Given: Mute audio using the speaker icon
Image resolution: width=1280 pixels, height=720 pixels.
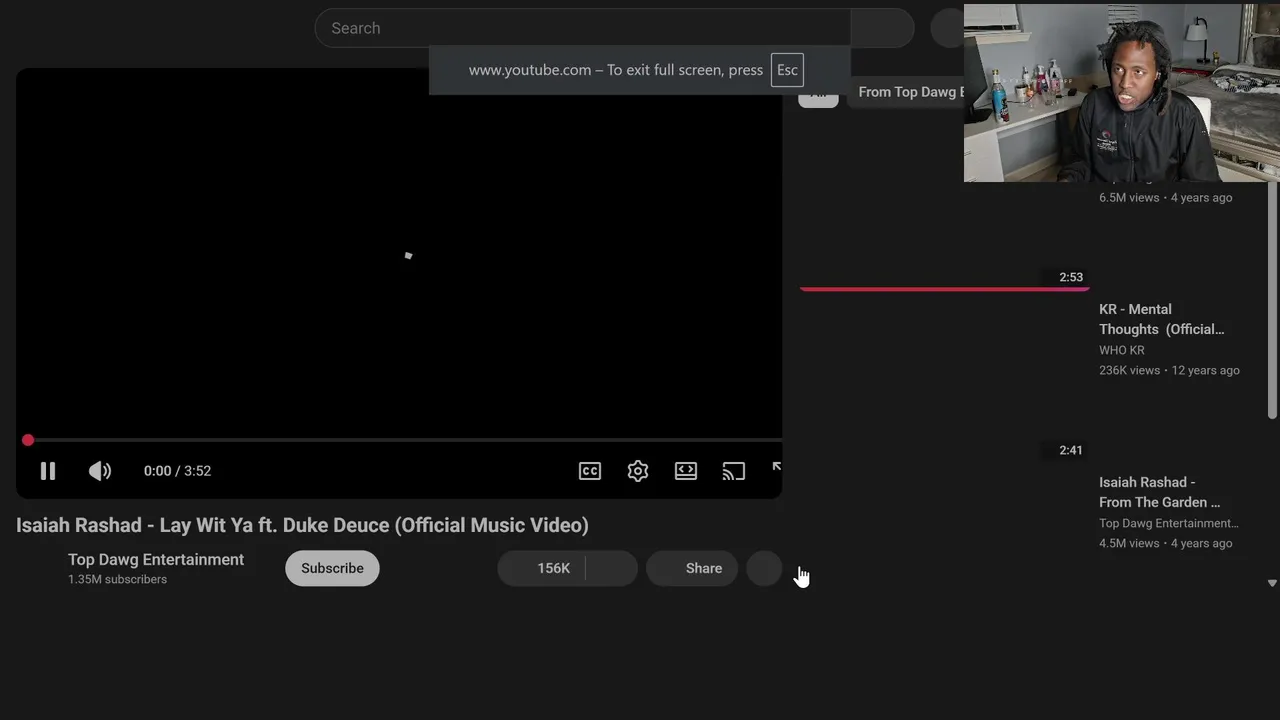Looking at the screenshot, I should (100, 471).
